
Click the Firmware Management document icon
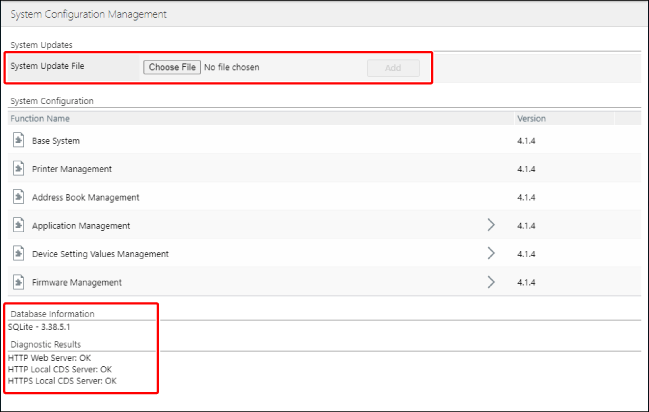[x=19, y=282]
